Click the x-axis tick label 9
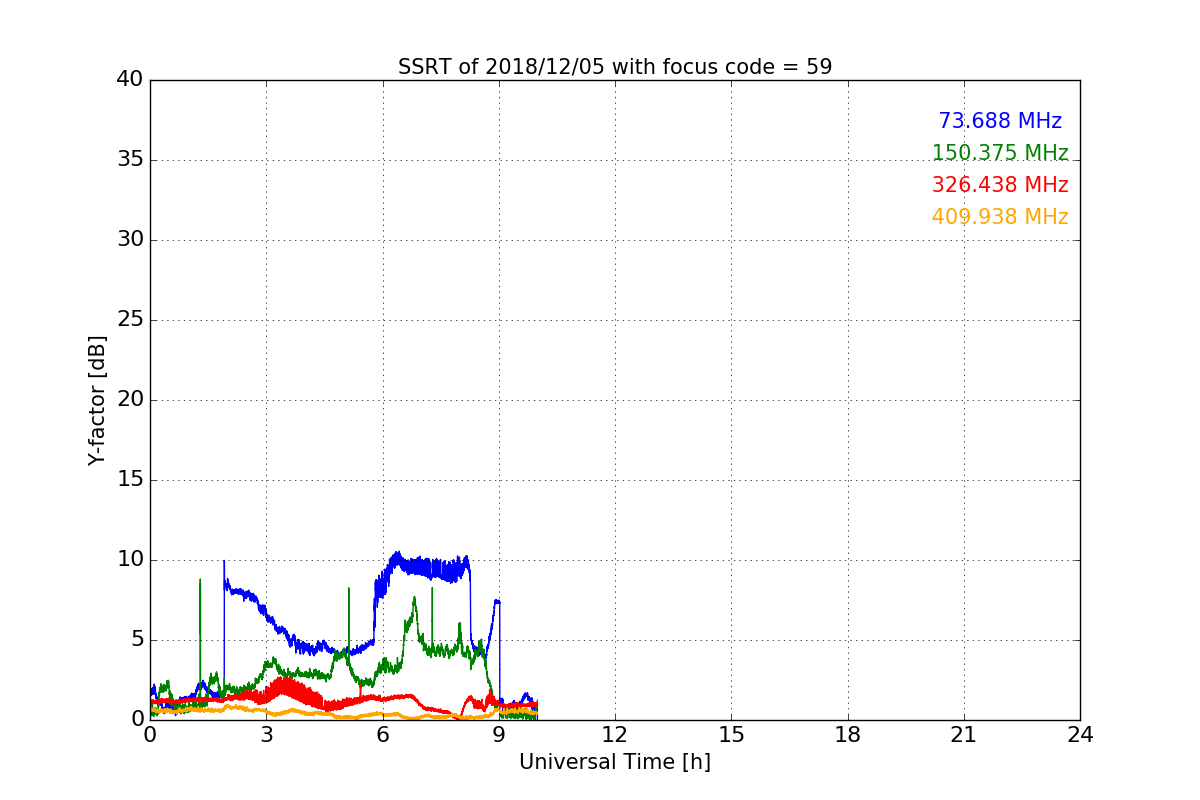The height and width of the screenshot is (800, 1200). pos(499,734)
